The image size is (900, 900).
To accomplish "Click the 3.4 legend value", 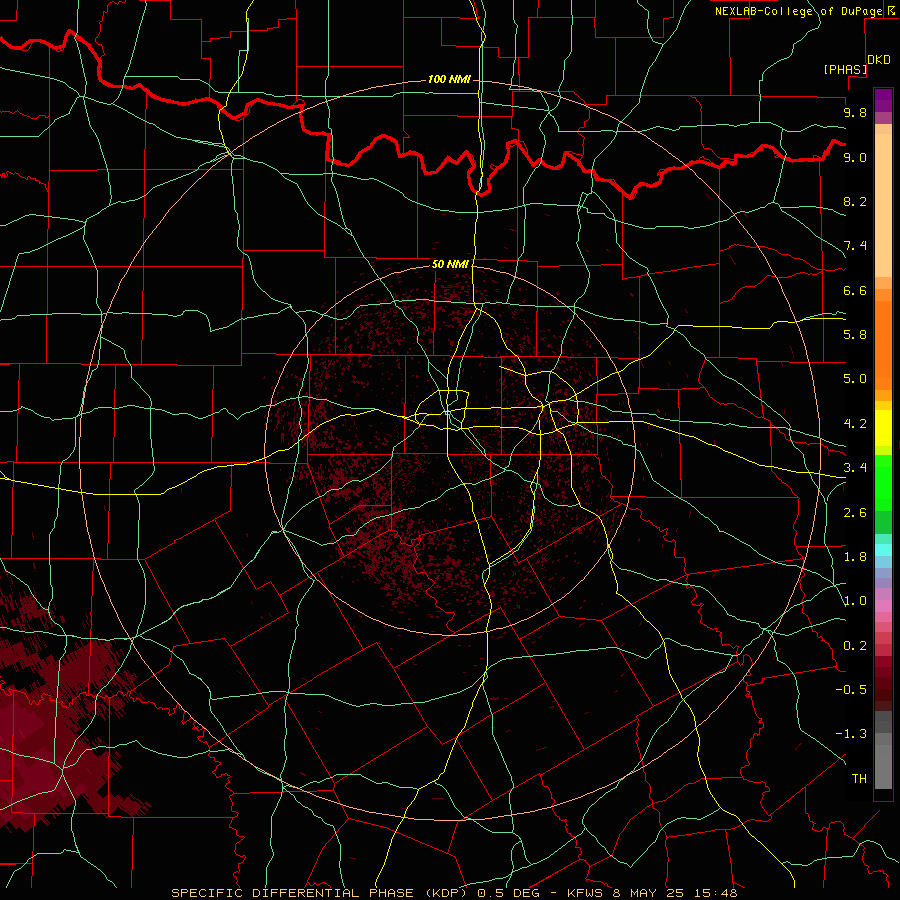I will tap(855, 468).
